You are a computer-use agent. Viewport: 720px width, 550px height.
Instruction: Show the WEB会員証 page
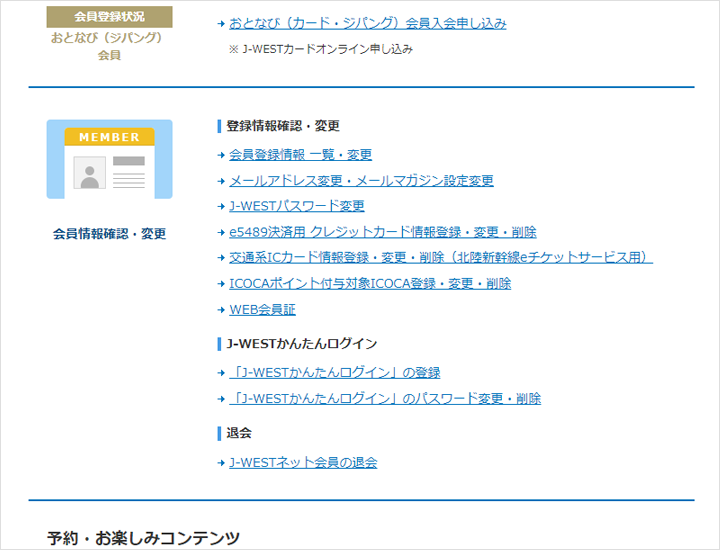[262, 309]
